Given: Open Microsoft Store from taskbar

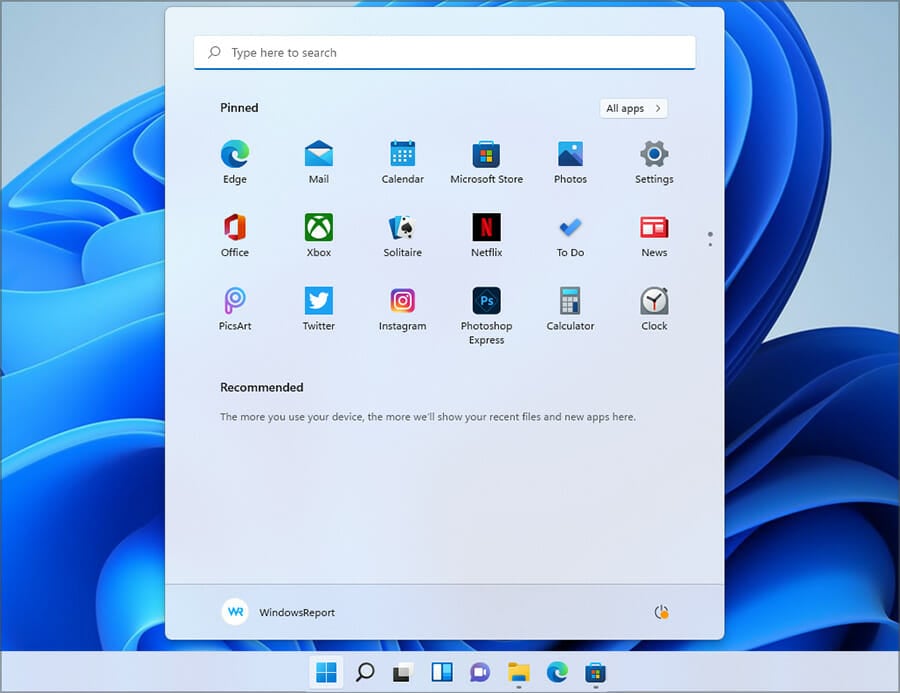Looking at the screenshot, I should 595,672.
